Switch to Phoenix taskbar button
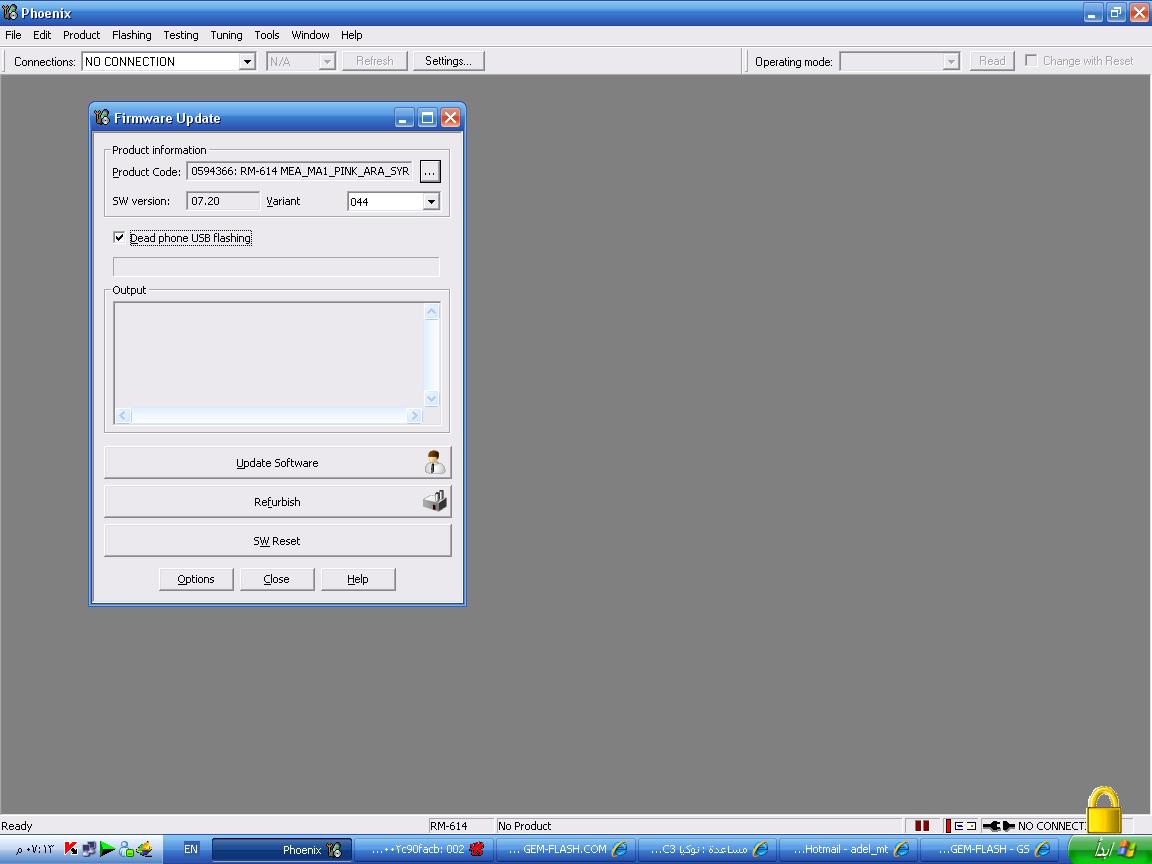This screenshot has width=1152, height=864. click(x=281, y=849)
